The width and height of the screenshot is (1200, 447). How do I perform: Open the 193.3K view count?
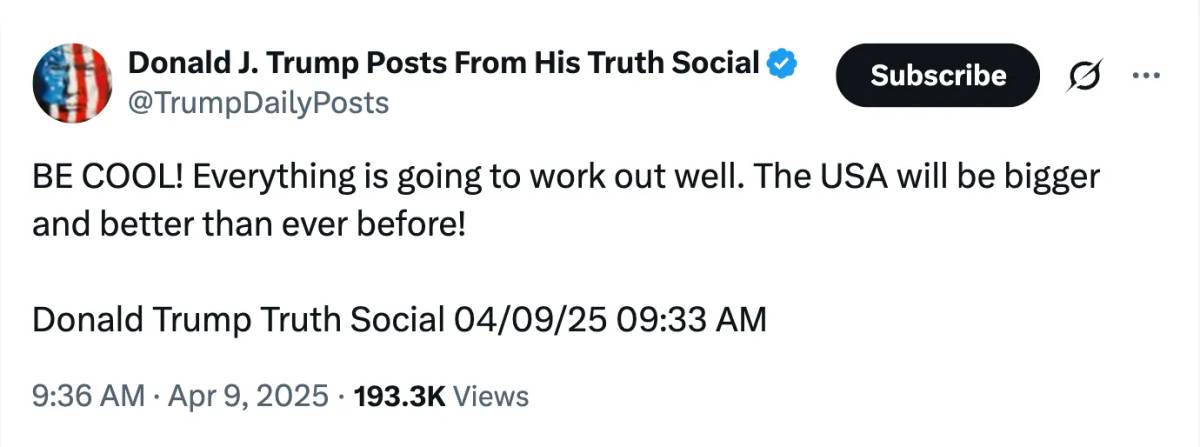pos(396,396)
